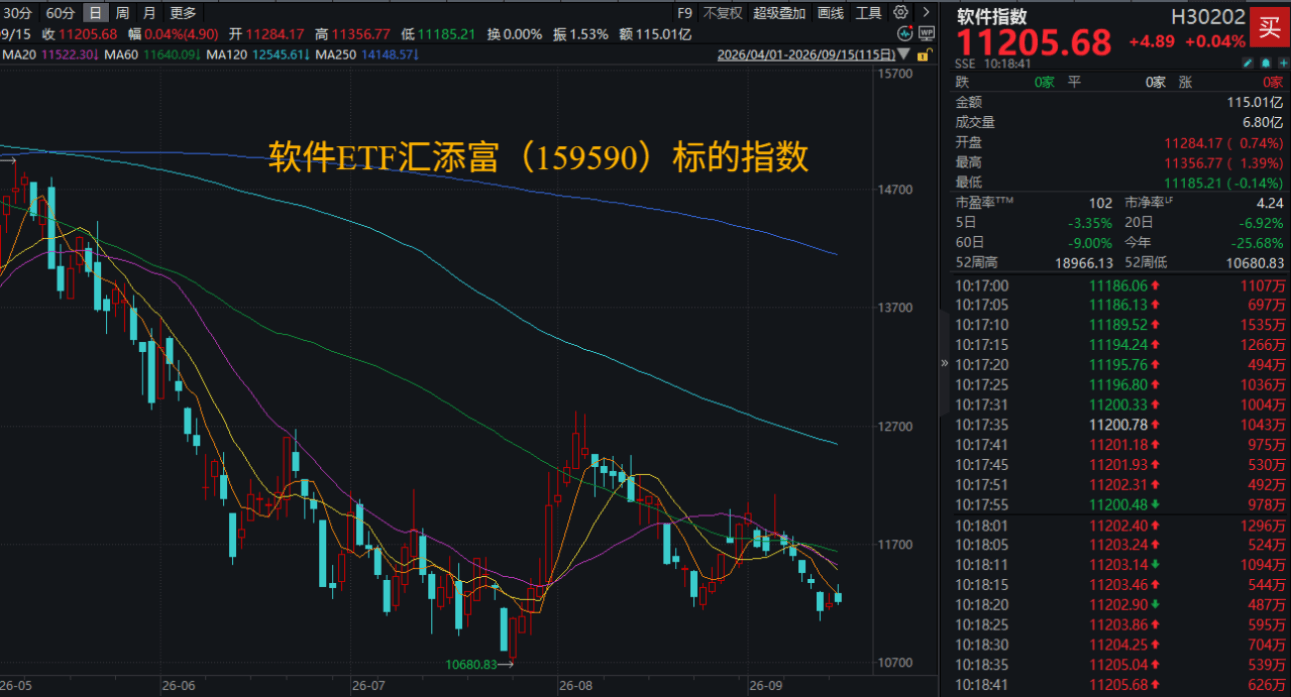Select the 周 weekly period tab
The height and width of the screenshot is (697, 1291).
122,13
